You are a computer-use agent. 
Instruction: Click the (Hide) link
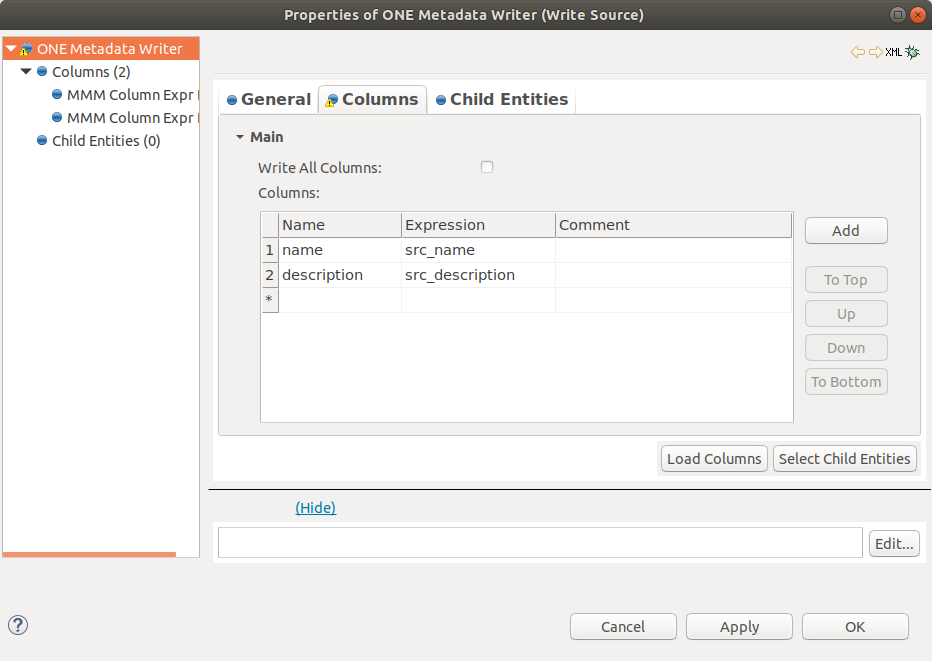click(315, 508)
